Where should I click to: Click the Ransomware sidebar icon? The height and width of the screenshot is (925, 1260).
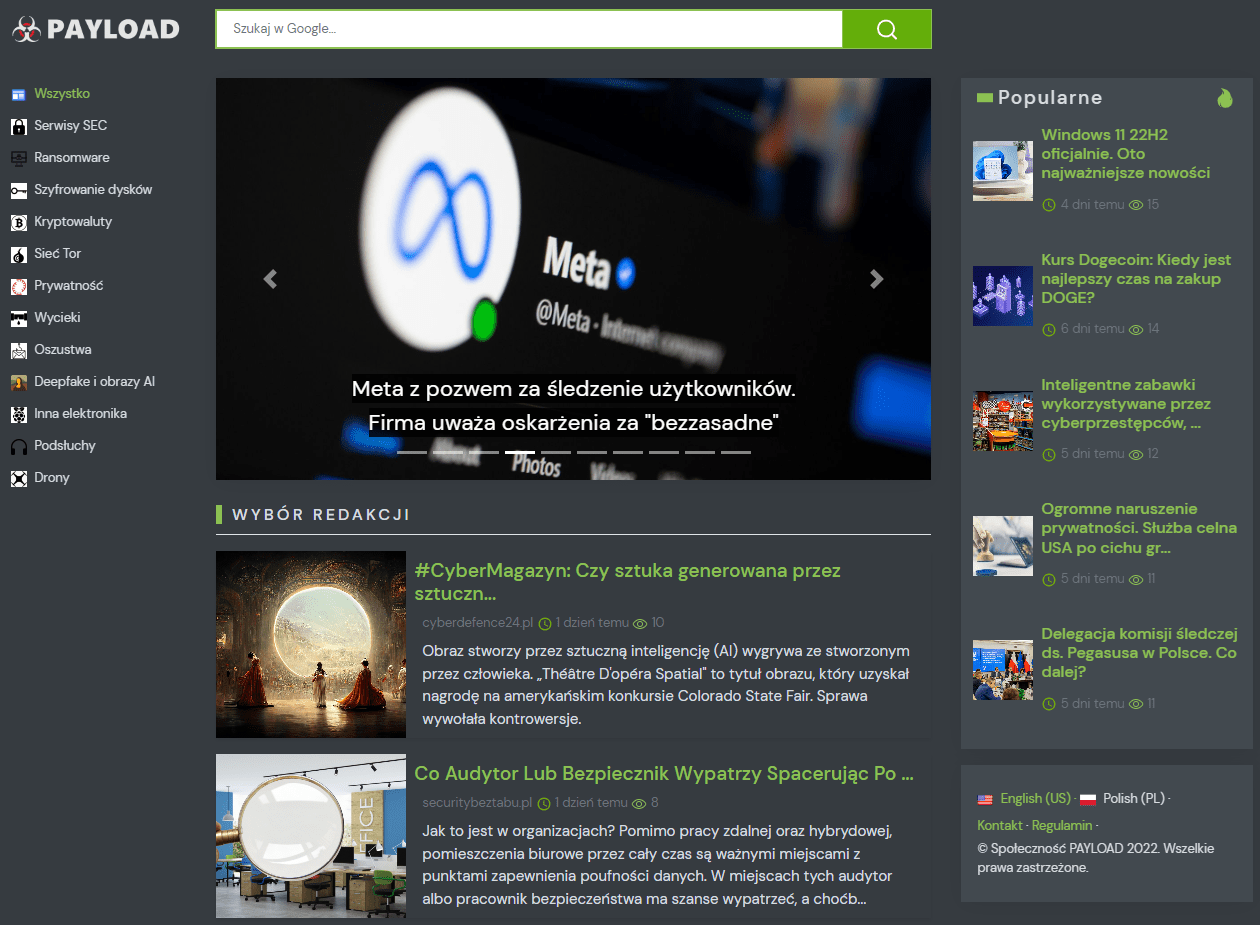point(18,158)
